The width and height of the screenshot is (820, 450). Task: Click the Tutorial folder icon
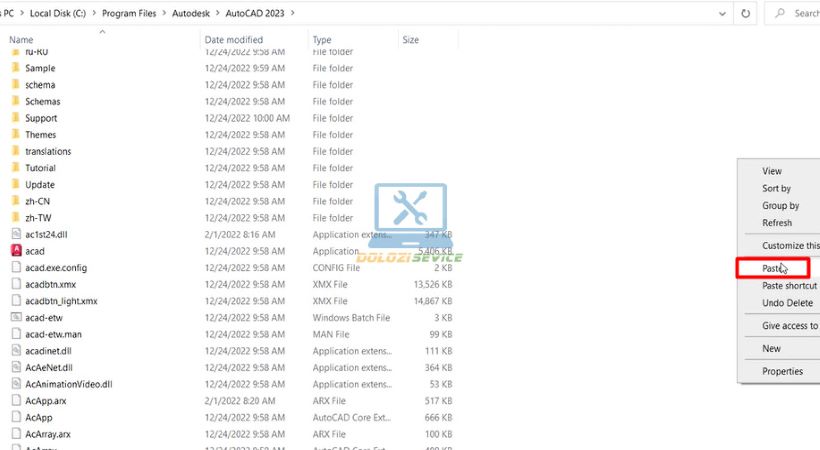16,168
